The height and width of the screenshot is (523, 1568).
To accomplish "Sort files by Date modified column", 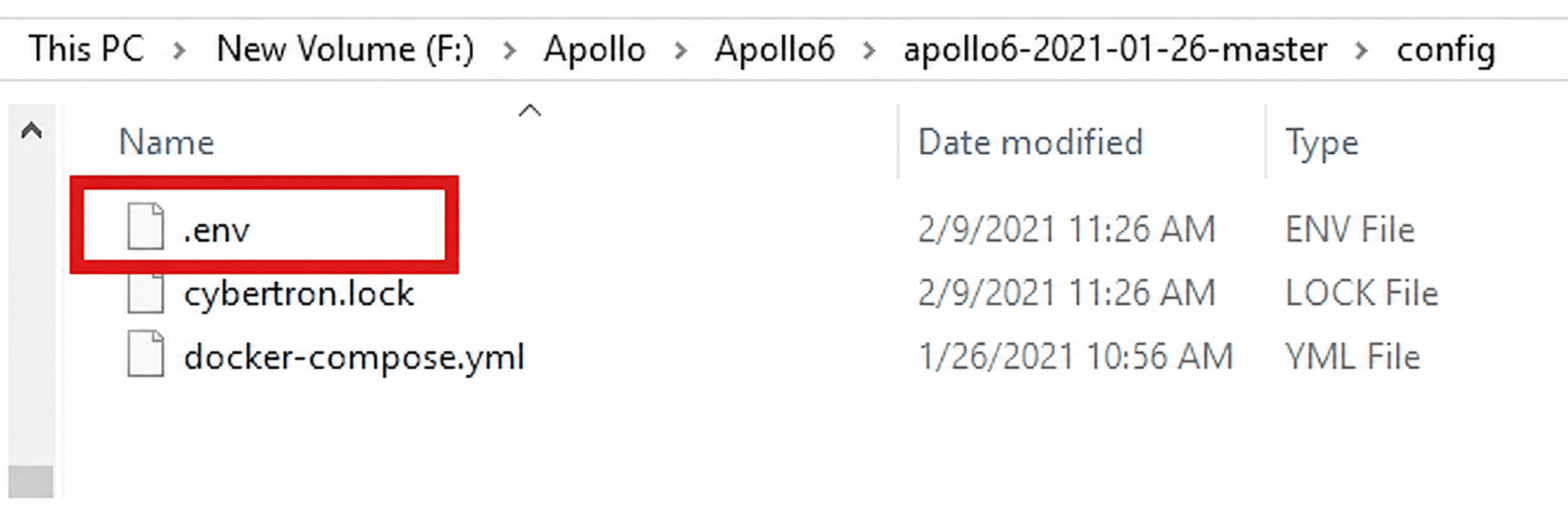I will [x=1031, y=142].
